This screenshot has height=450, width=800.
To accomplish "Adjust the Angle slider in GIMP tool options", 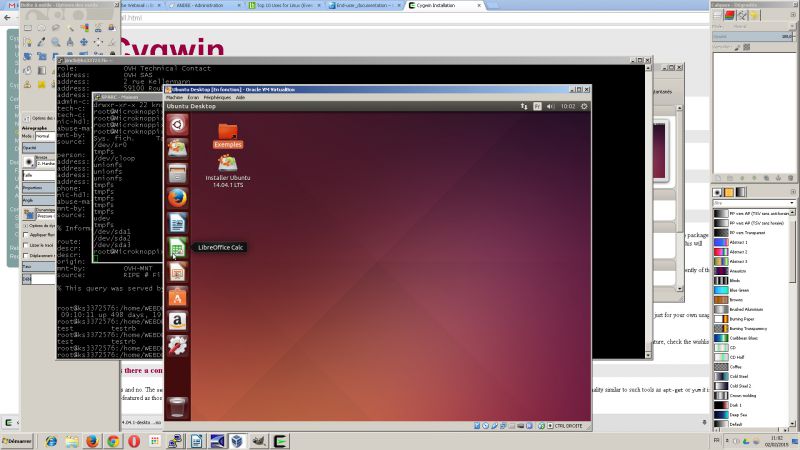I will (39, 201).
